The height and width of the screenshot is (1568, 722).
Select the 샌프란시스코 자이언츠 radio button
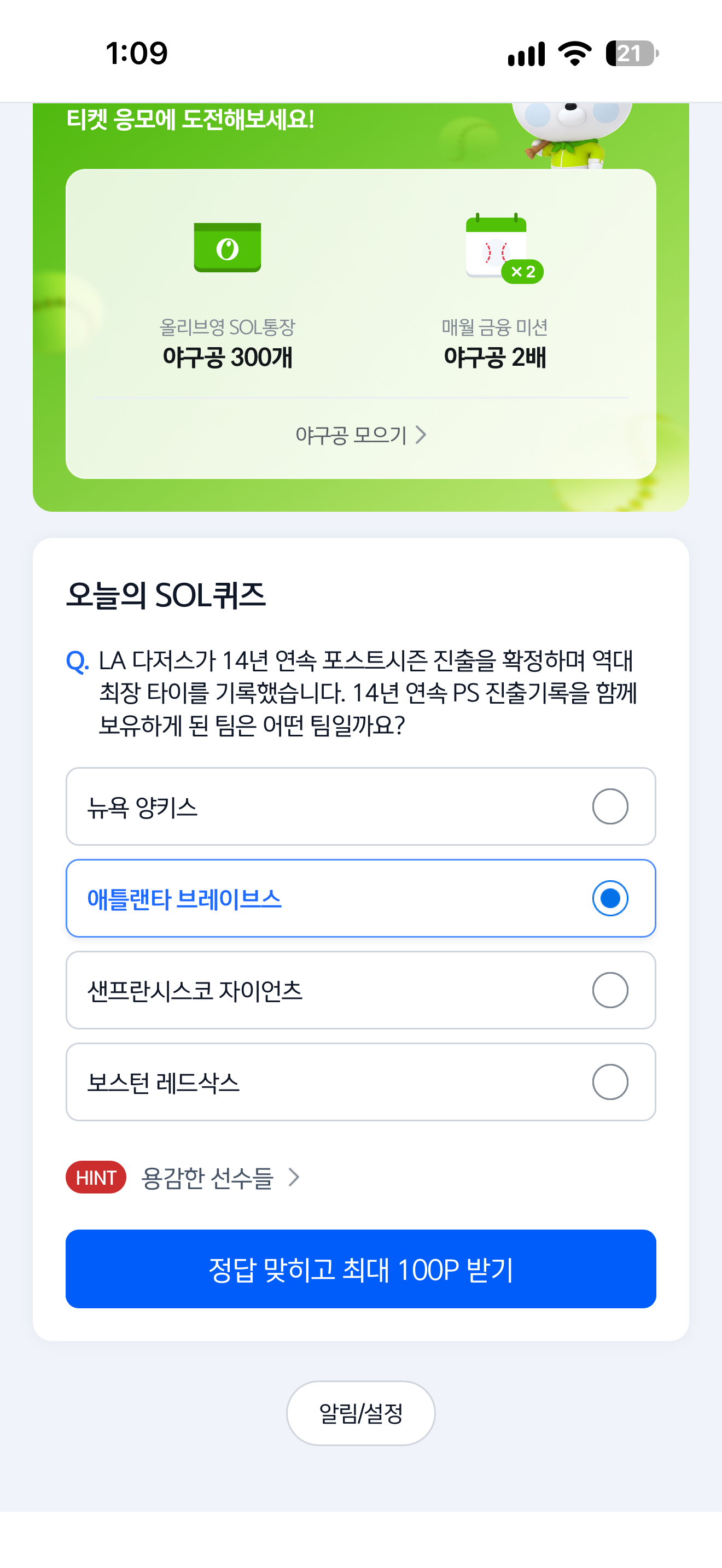tap(610, 990)
